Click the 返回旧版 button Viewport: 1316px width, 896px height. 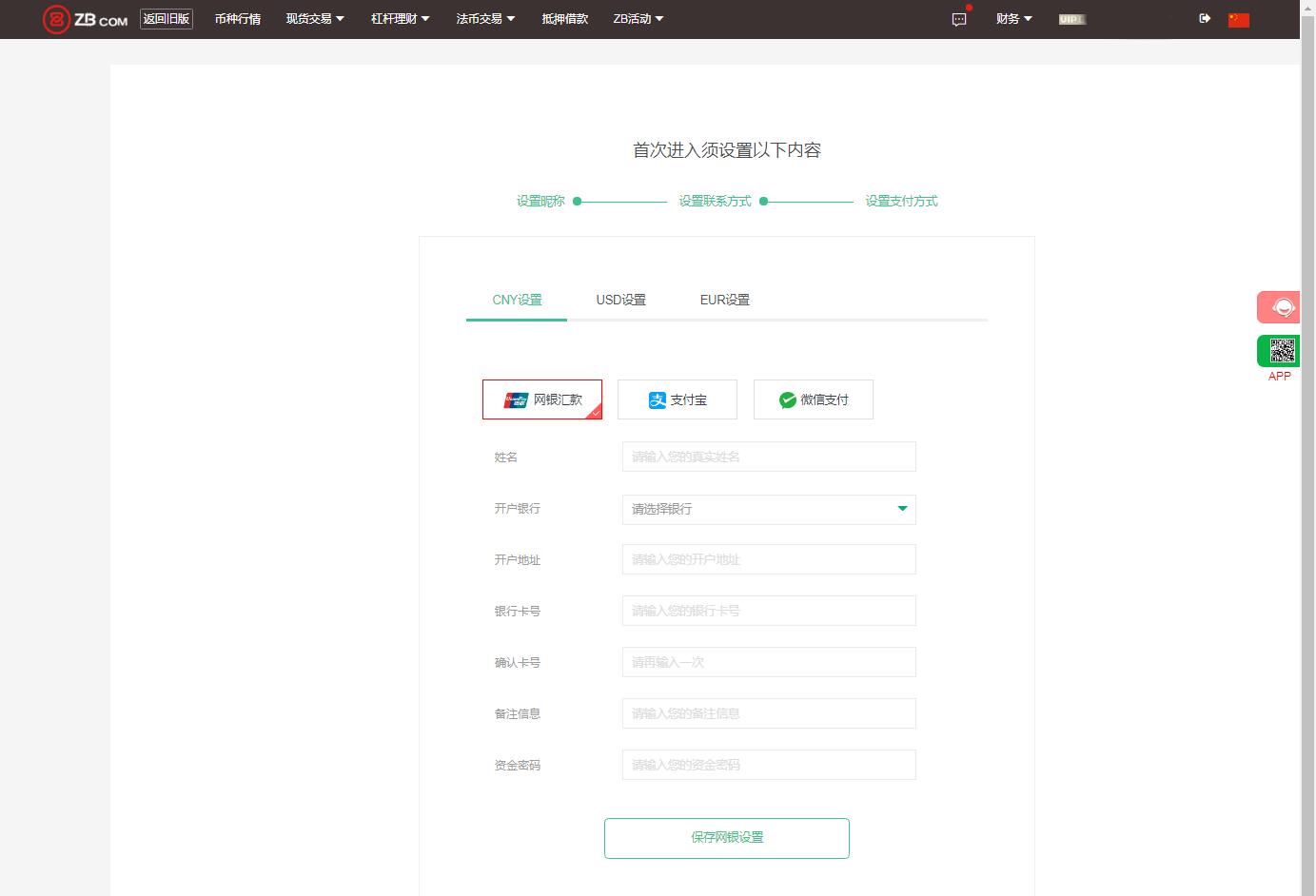(167, 19)
